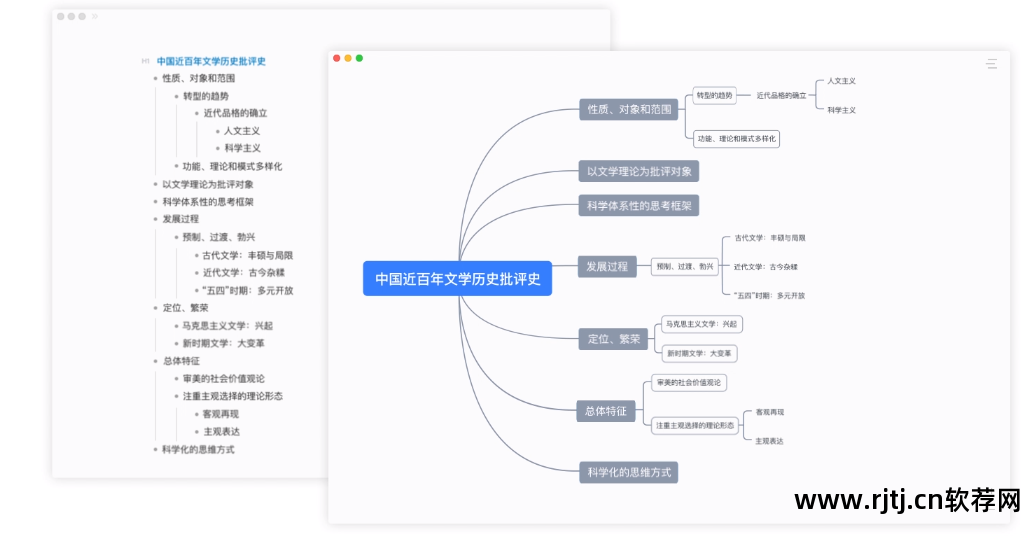Select 主观表达 row in outline window

click(x=221, y=432)
